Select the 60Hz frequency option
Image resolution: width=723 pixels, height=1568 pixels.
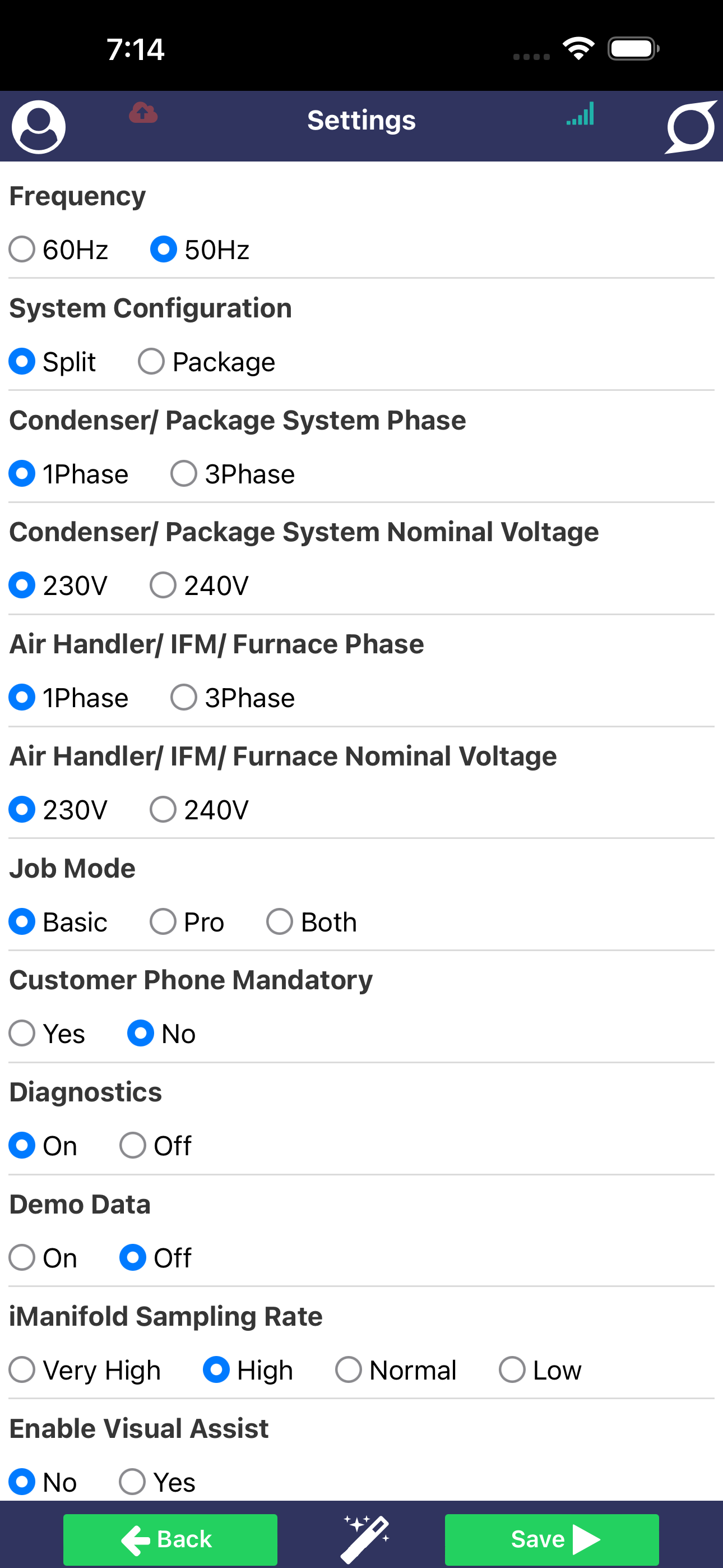pos(58,250)
